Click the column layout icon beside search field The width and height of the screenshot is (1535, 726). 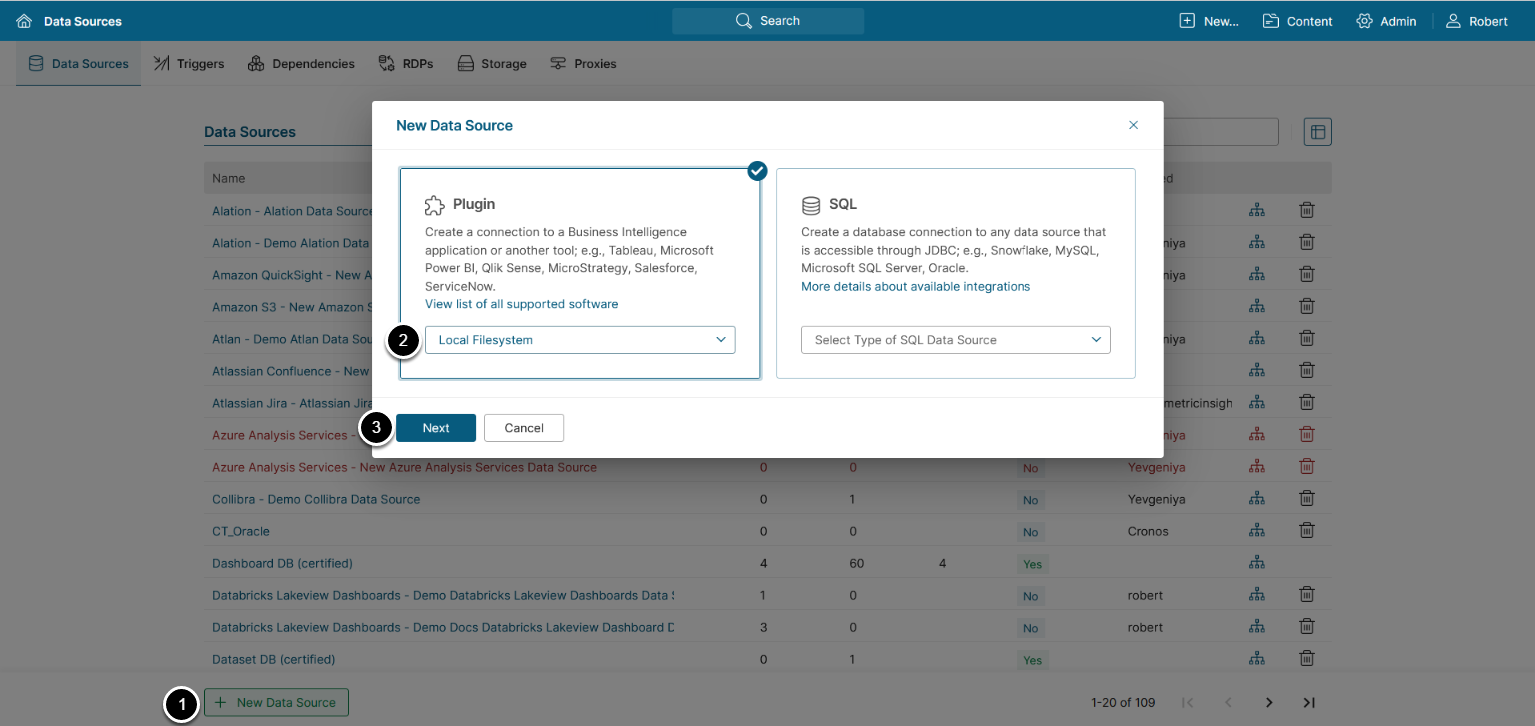[x=1317, y=132]
